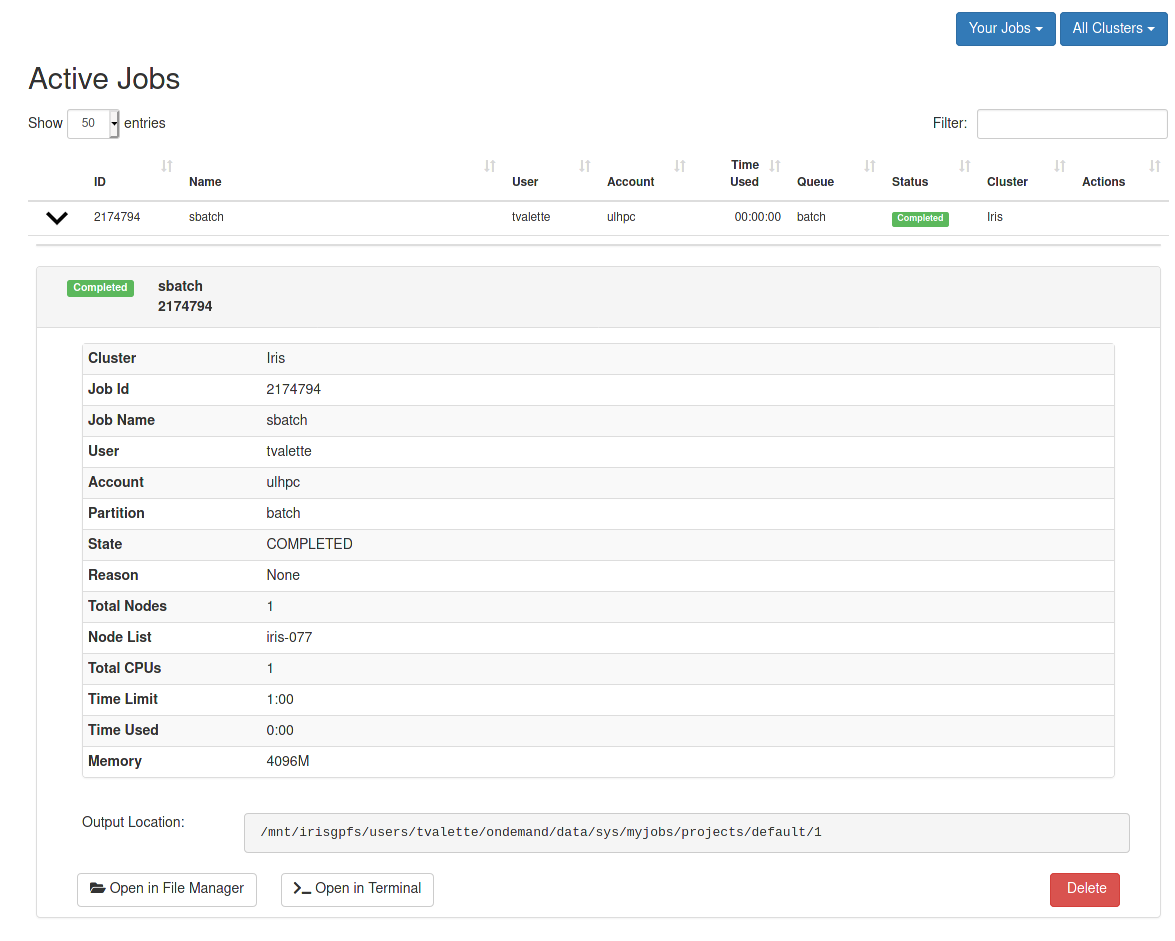Sort jobs by Account column
This screenshot has height=941, width=1175.
pyautogui.click(x=680, y=166)
